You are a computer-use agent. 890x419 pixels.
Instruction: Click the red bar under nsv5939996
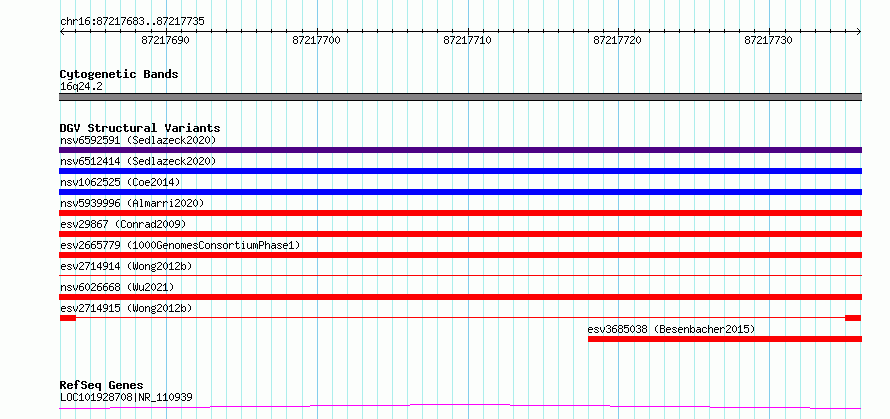(460, 213)
